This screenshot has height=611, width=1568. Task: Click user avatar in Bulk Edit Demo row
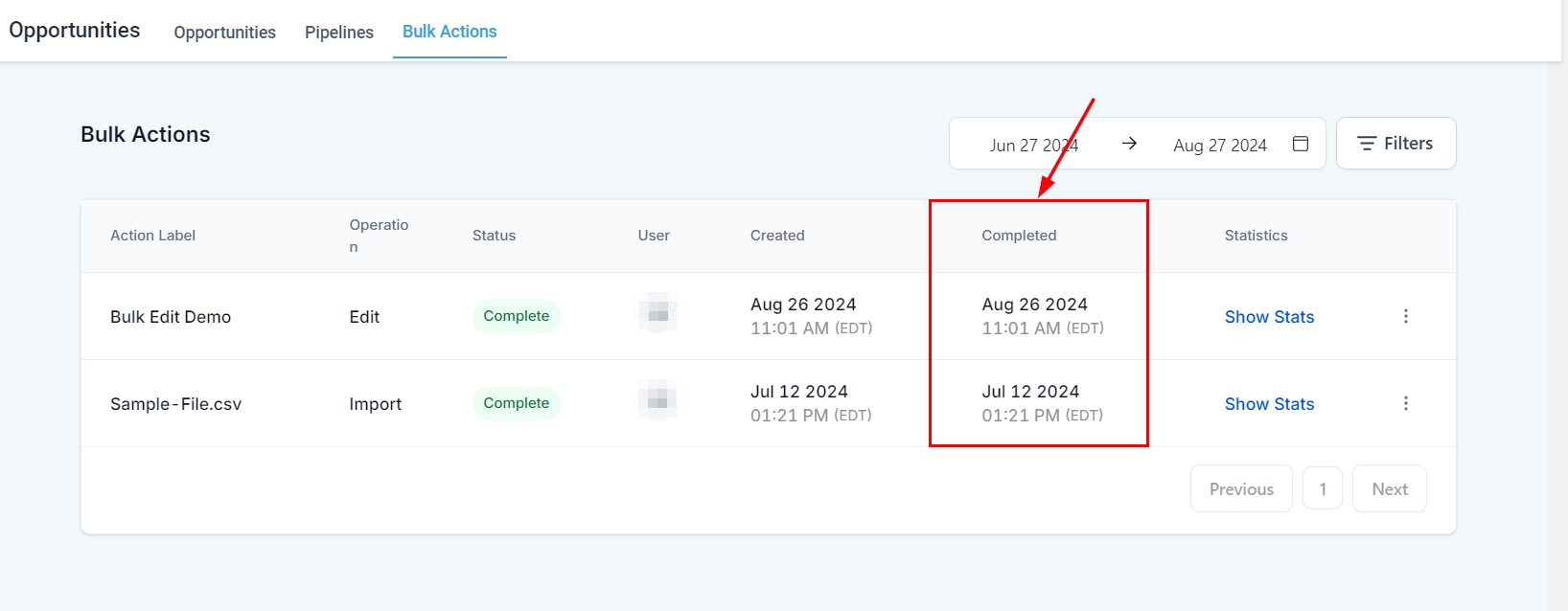click(x=657, y=313)
